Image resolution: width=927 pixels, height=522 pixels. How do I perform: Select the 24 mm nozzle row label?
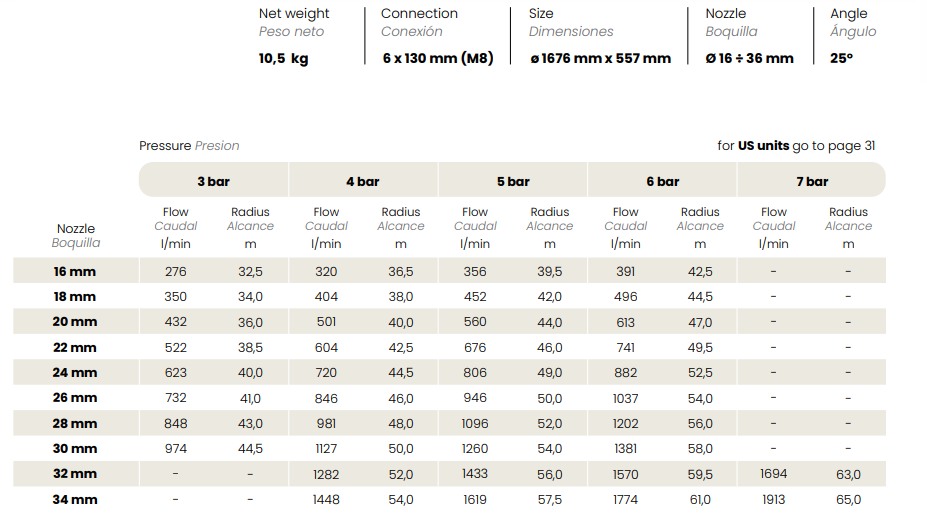click(75, 373)
